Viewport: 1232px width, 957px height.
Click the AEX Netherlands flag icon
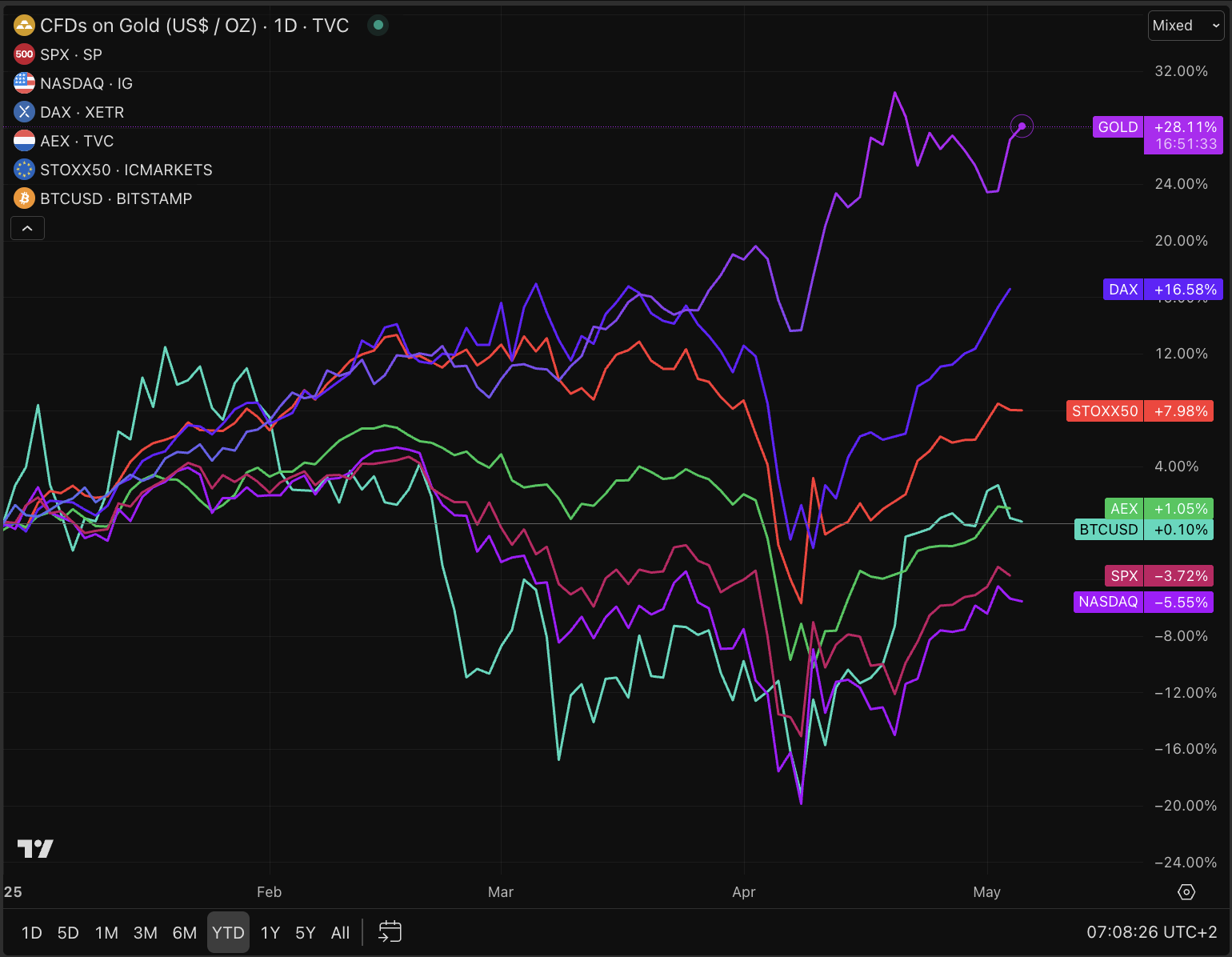coord(25,141)
